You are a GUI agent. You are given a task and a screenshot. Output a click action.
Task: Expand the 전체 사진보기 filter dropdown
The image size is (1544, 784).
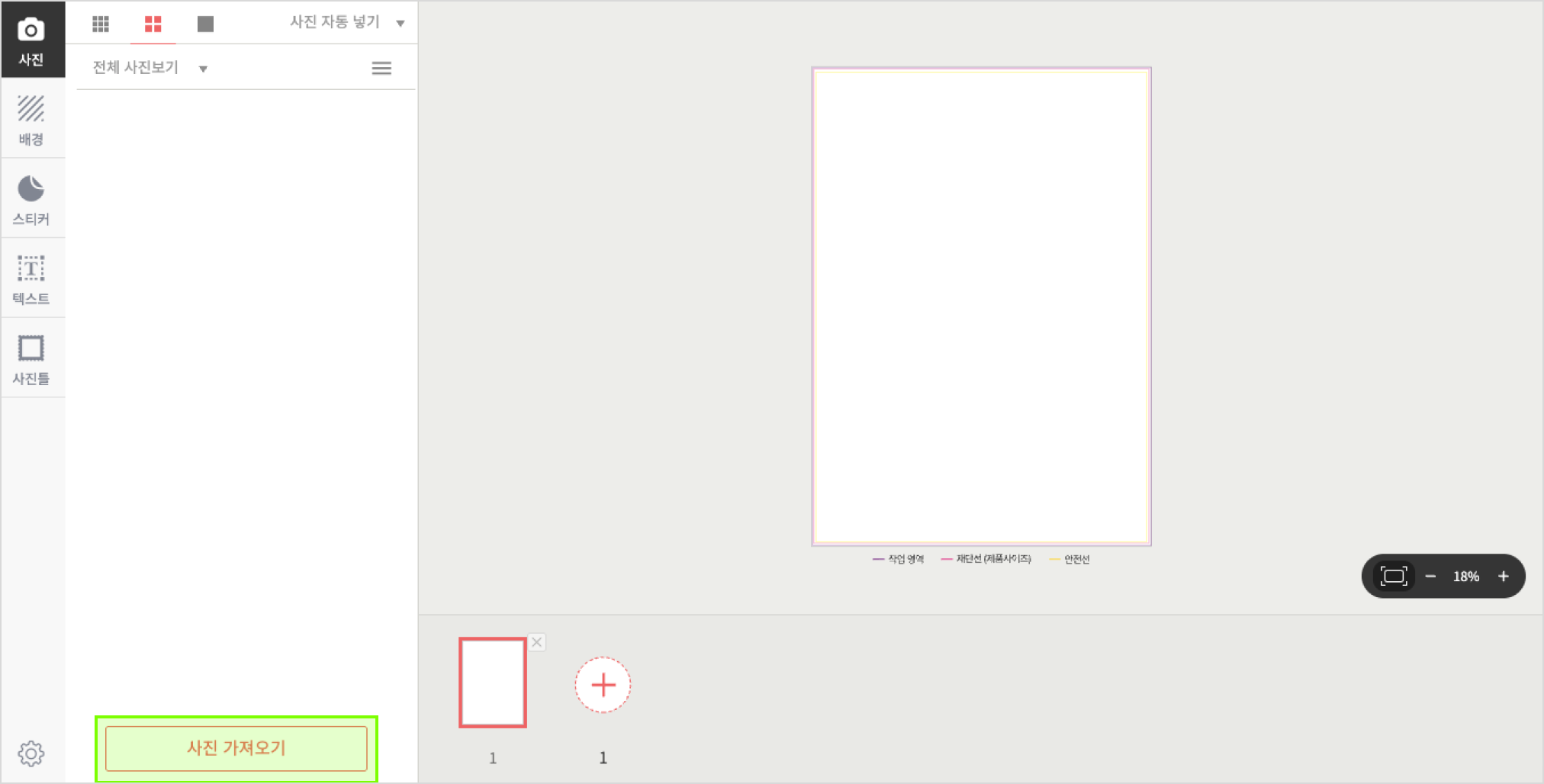tap(150, 68)
